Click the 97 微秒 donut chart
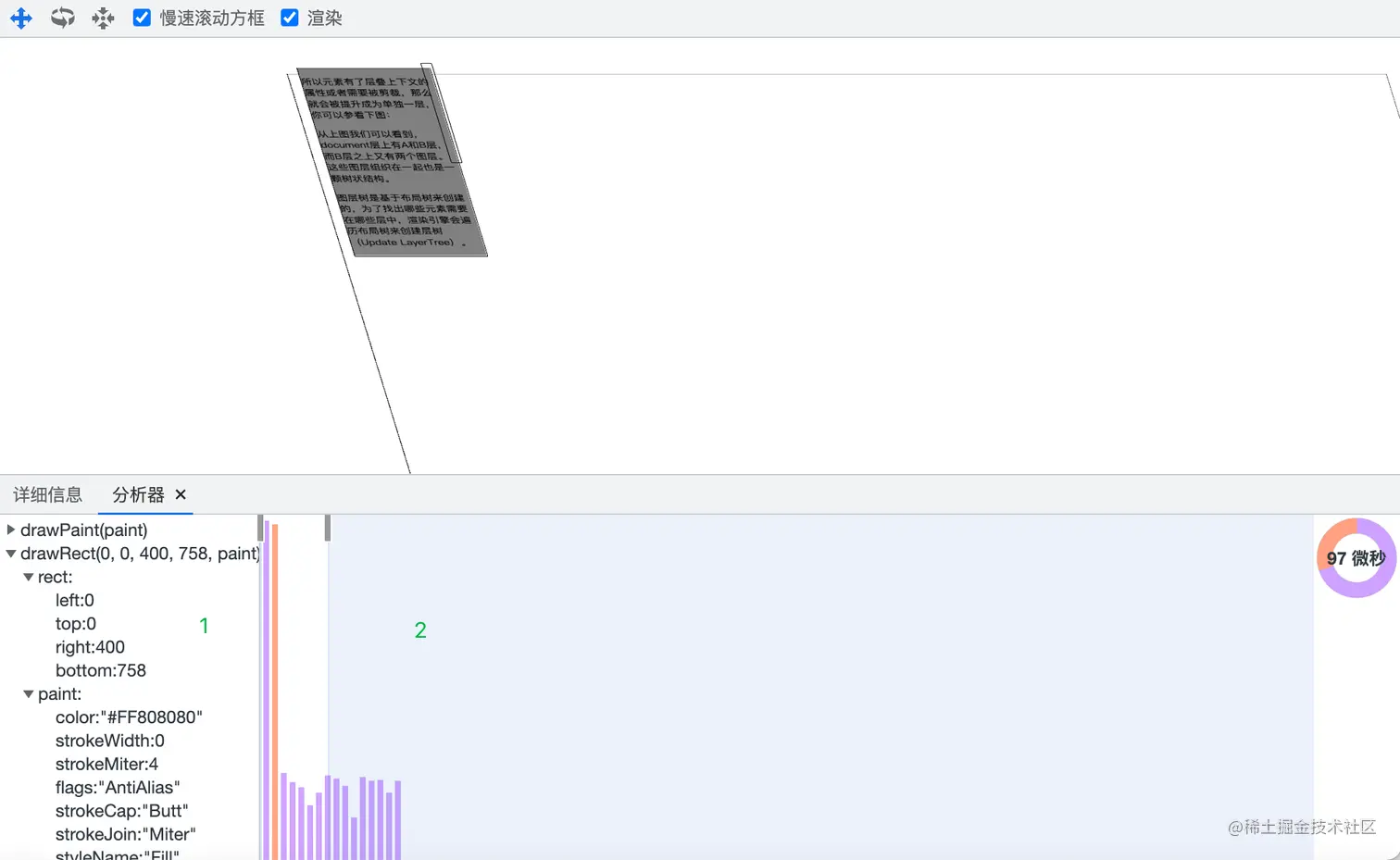1400x860 pixels. click(x=1356, y=558)
